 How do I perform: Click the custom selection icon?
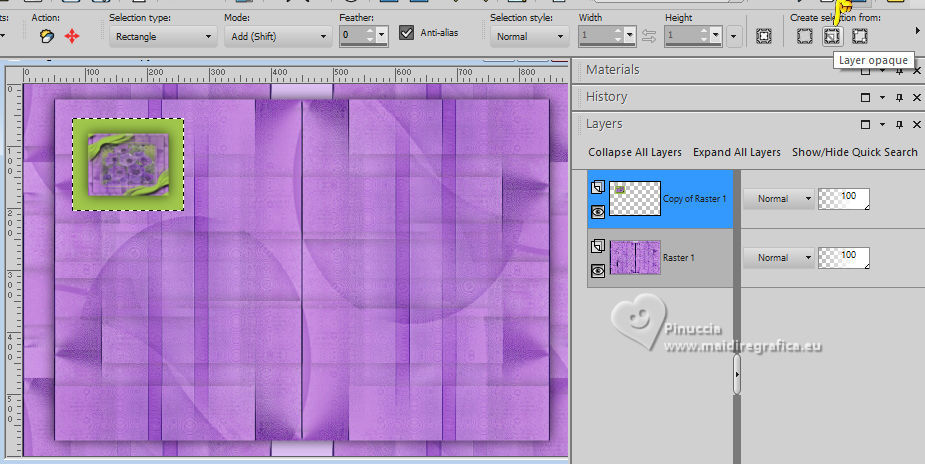[764, 37]
